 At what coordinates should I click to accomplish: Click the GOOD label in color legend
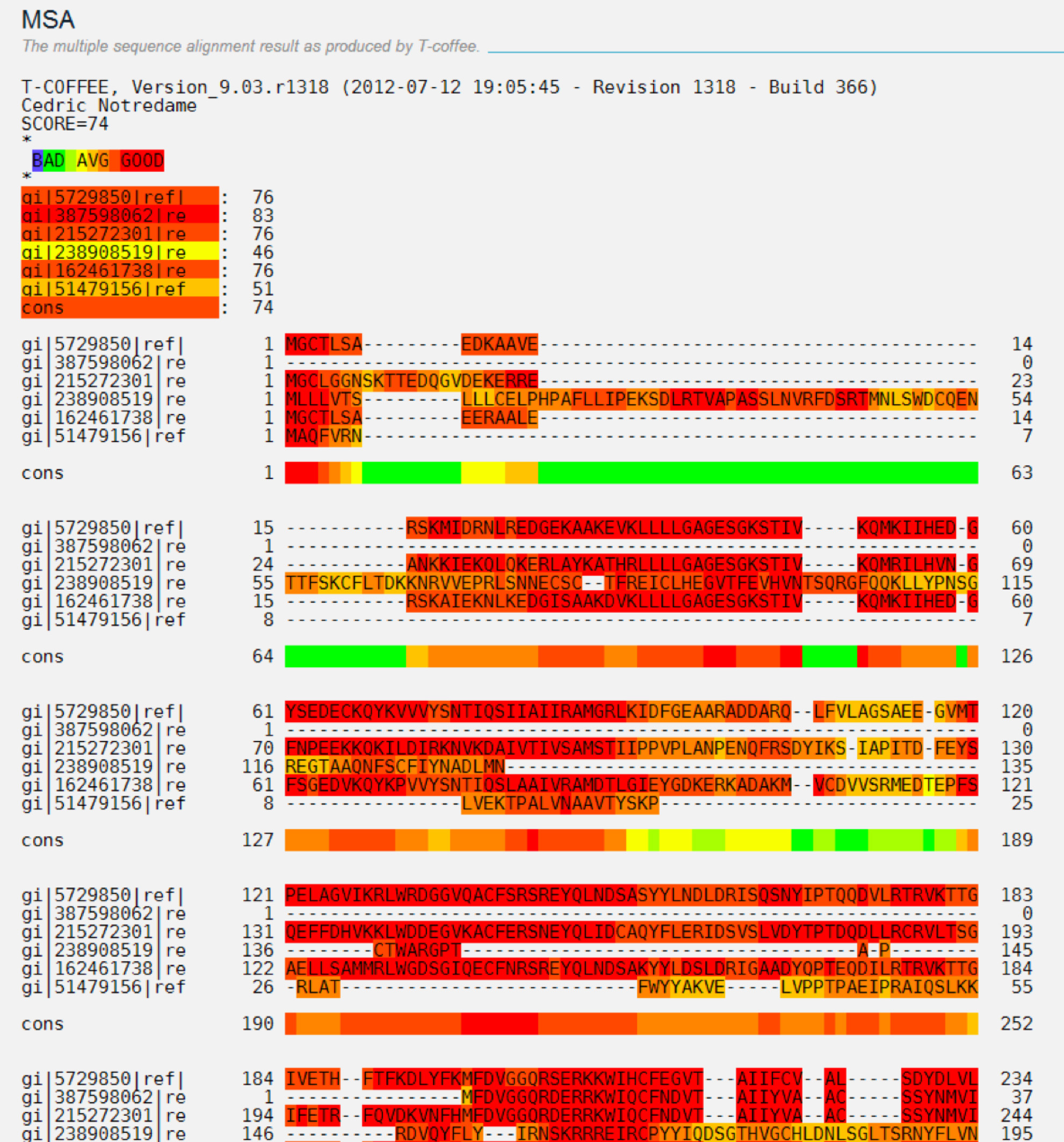pyautogui.click(x=141, y=161)
